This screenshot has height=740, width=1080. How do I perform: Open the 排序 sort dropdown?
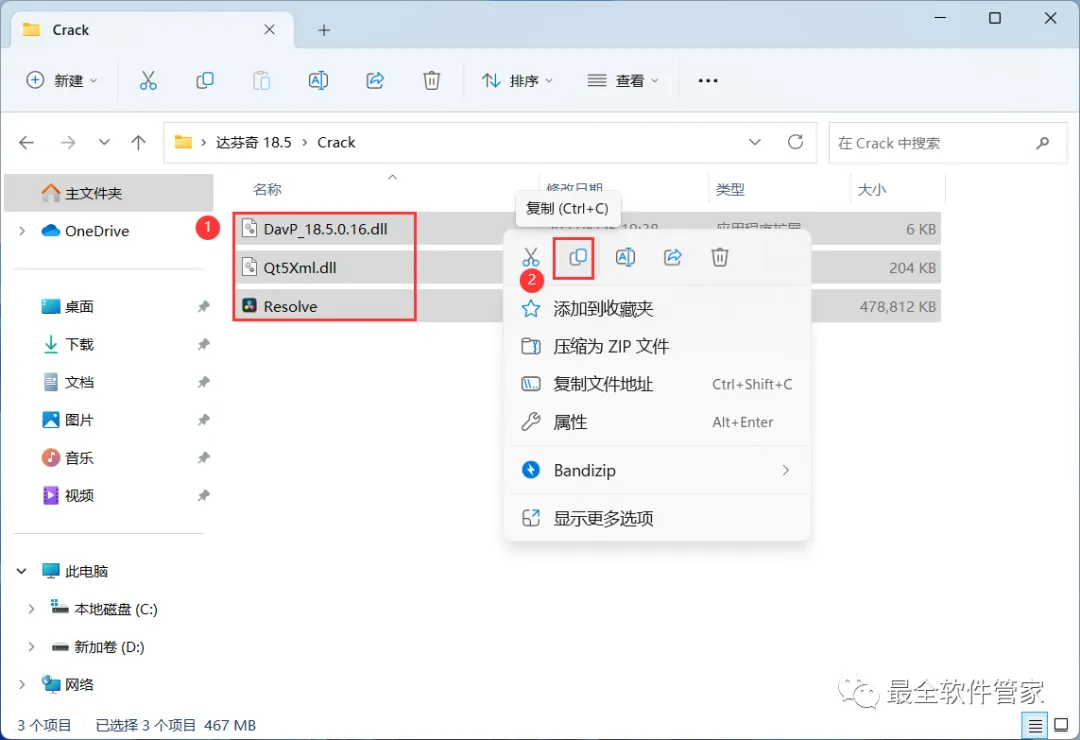[517, 81]
